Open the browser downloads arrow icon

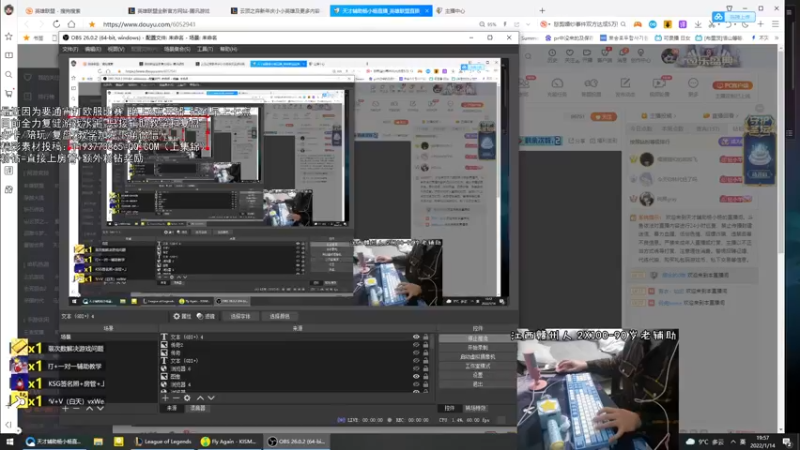point(697,24)
